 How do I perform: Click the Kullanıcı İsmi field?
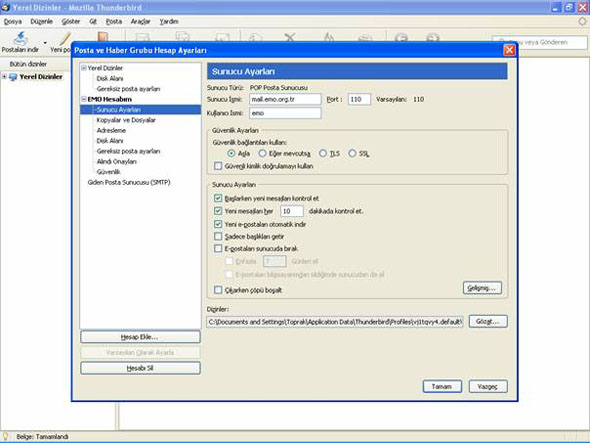click(x=285, y=113)
